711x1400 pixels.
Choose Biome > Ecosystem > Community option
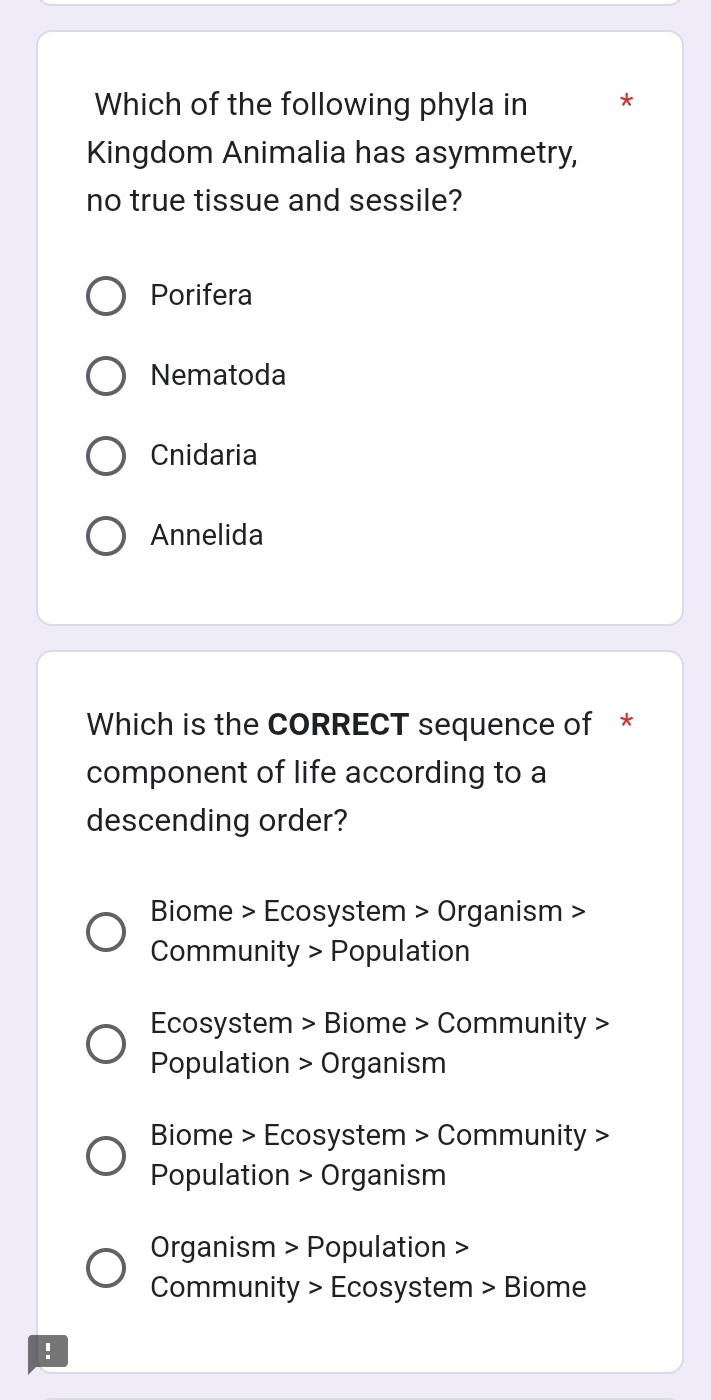106,1155
